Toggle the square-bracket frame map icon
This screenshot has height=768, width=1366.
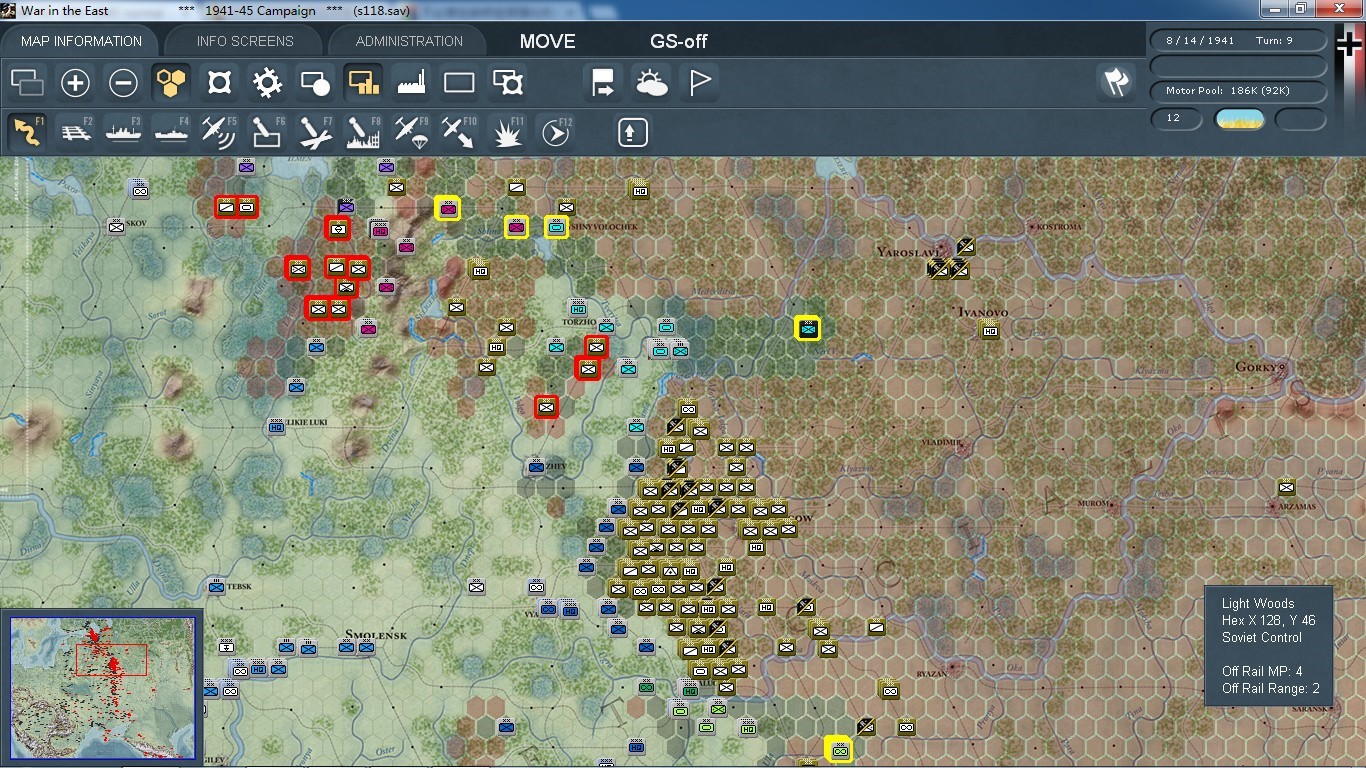point(219,83)
